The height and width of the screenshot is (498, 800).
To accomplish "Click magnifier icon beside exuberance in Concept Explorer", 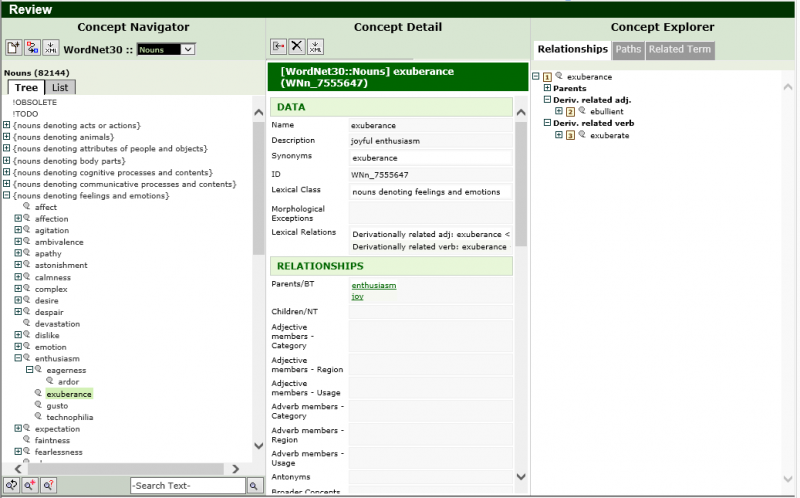I will tap(559, 76).
